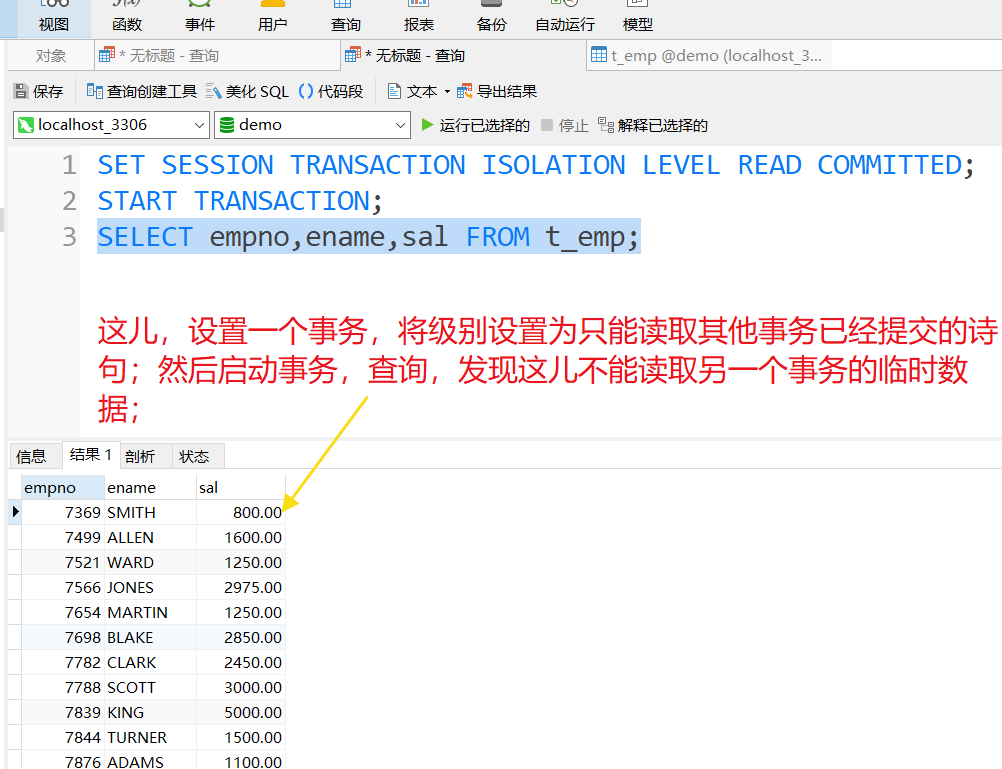Select the empno 7499 cell
This screenshot has width=1002, height=769.
pos(63,538)
